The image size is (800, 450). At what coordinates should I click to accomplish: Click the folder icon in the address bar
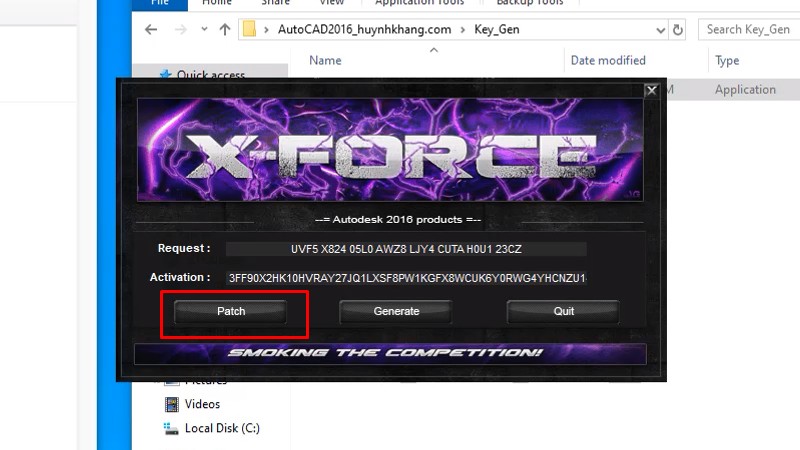point(250,29)
